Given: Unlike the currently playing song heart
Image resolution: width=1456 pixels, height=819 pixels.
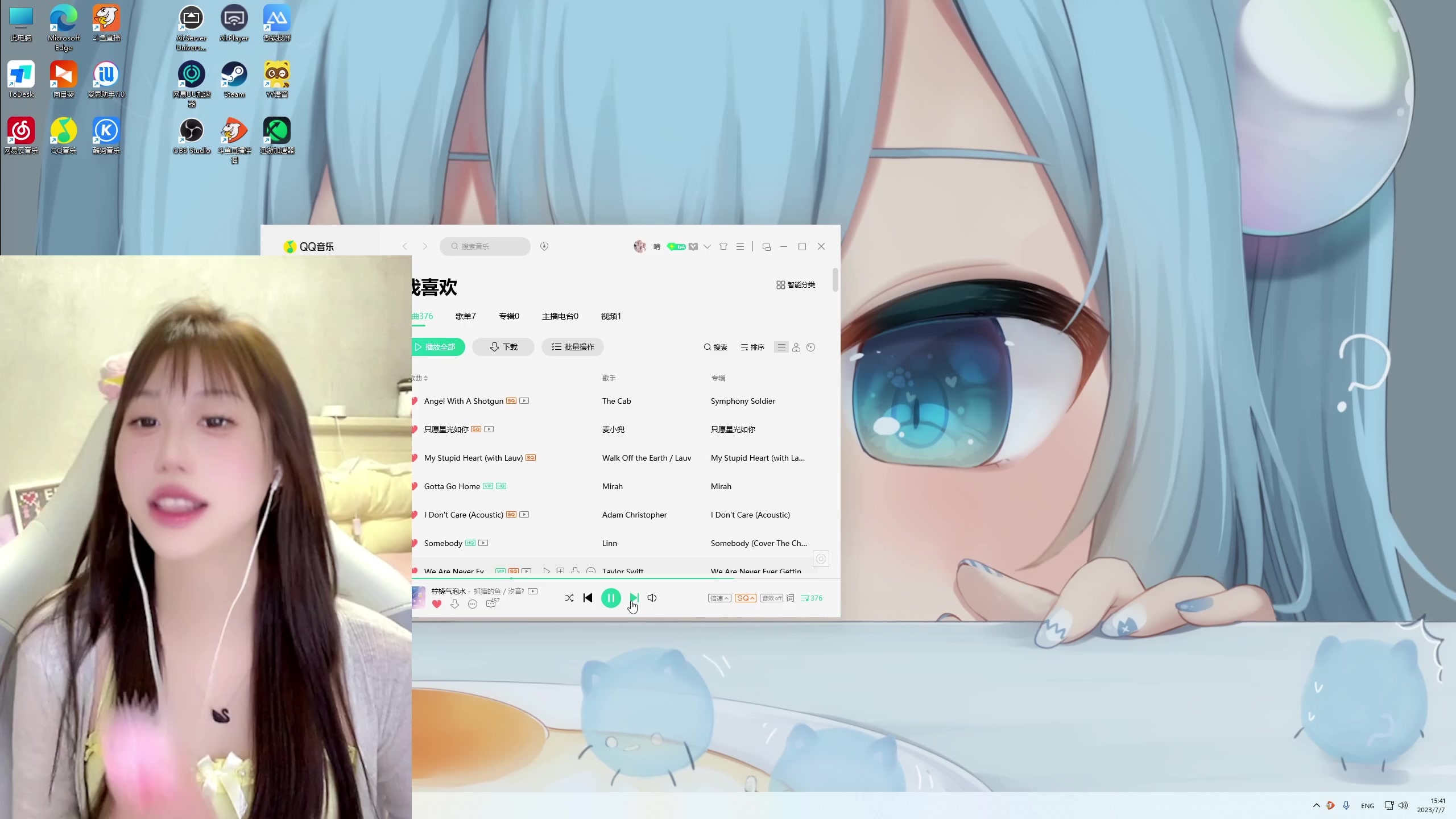Looking at the screenshot, I should click(x=437, y=604).
